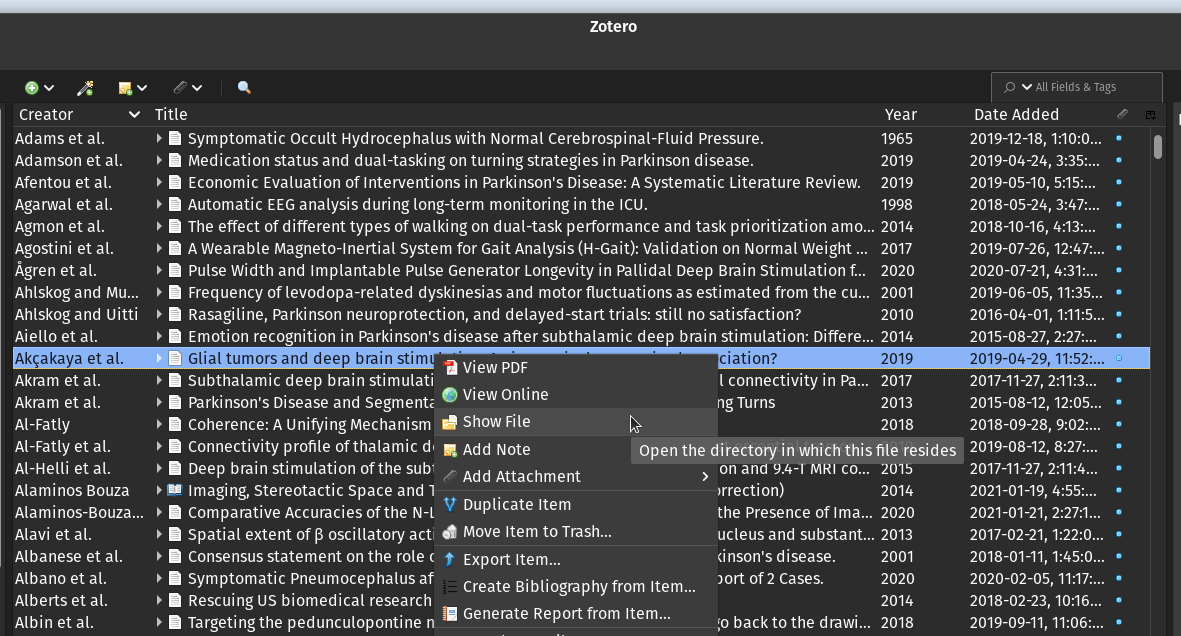
Task: Click the Move Item to Trash bin icon
Action: tap(450, 532)
